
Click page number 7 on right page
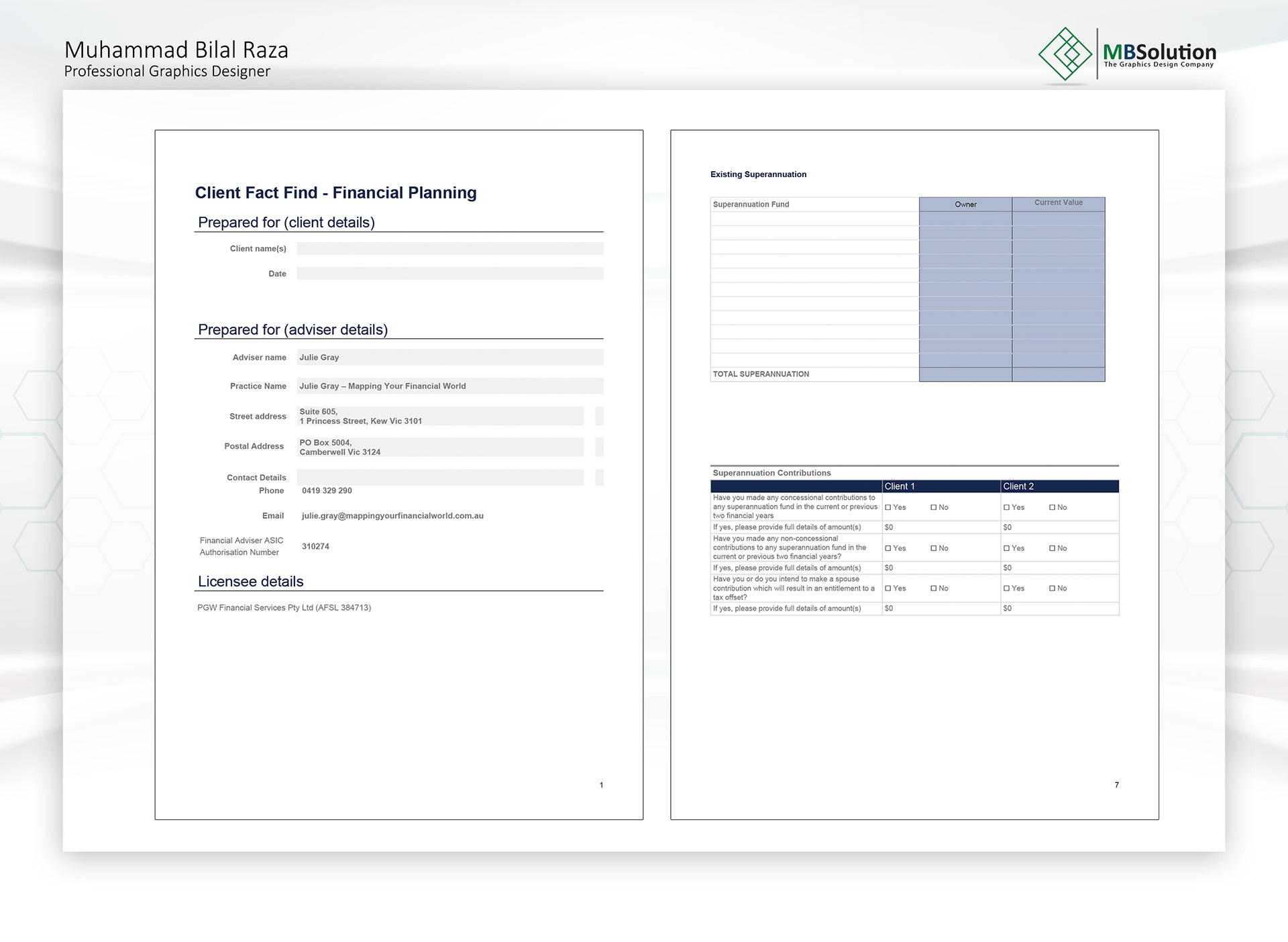(x=1117, y=785)
